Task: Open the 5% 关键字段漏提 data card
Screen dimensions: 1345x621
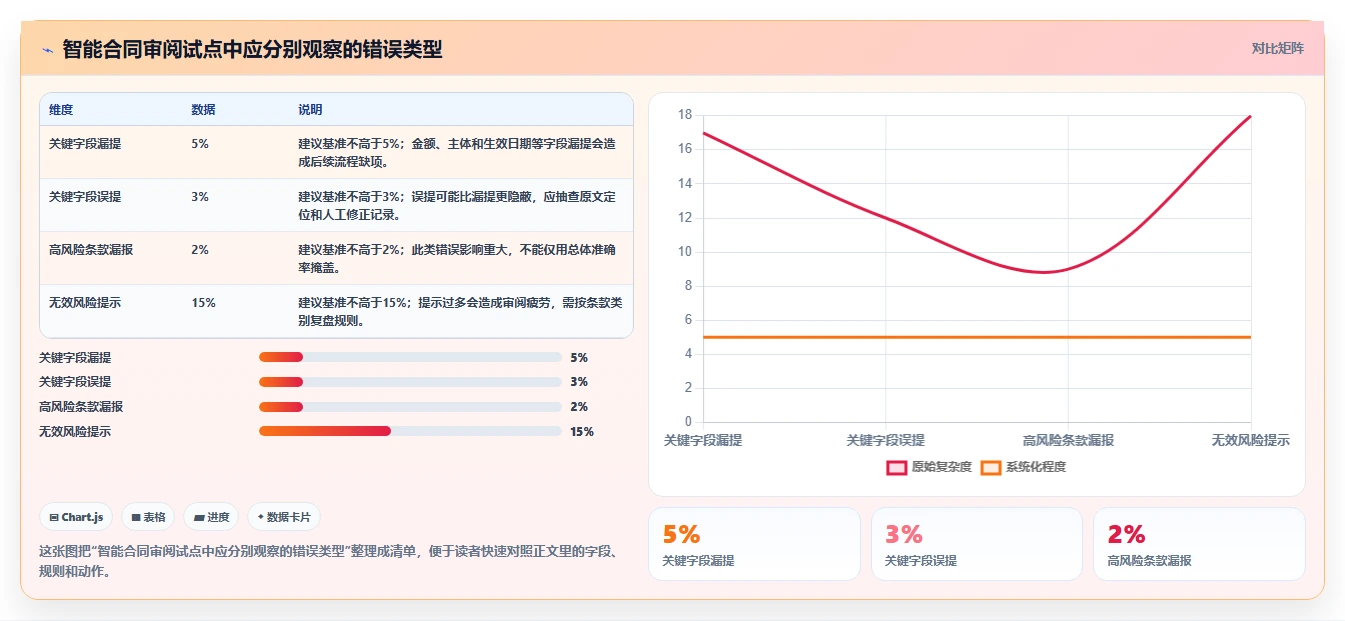Action: tap(754, 544)
